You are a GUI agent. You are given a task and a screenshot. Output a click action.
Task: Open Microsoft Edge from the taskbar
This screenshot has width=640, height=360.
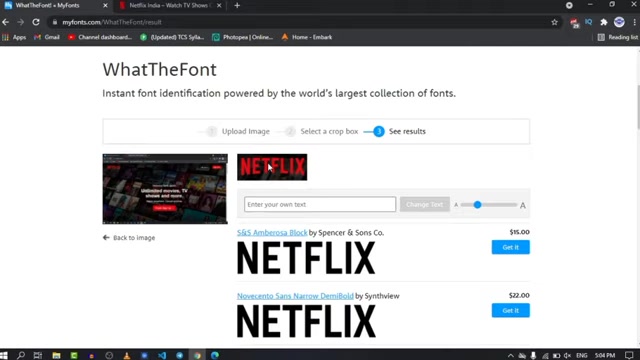coord(215,355)
